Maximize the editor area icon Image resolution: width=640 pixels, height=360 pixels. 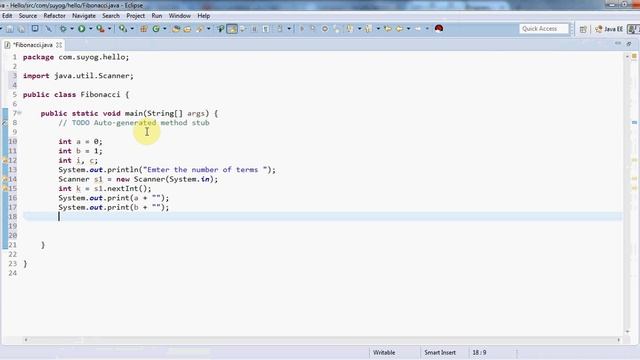[x=629, y=43]
